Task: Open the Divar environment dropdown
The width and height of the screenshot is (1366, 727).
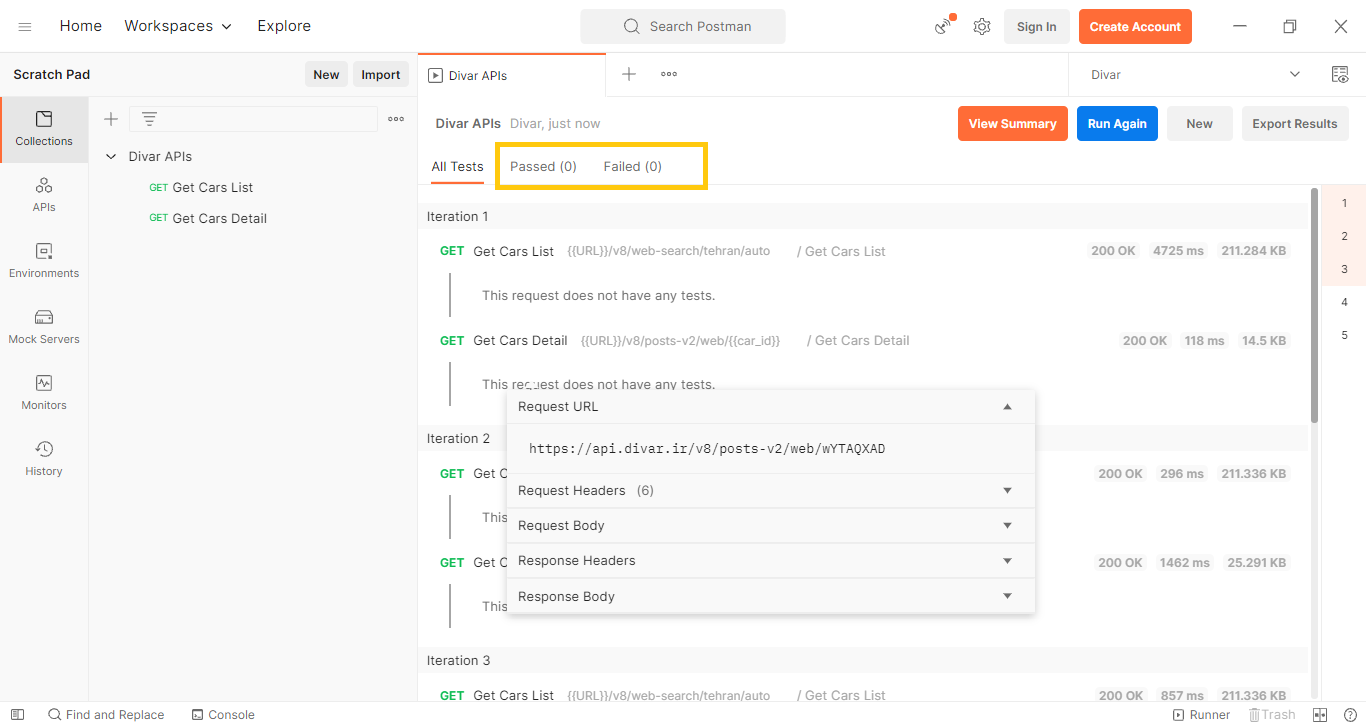Action: 1195,75
